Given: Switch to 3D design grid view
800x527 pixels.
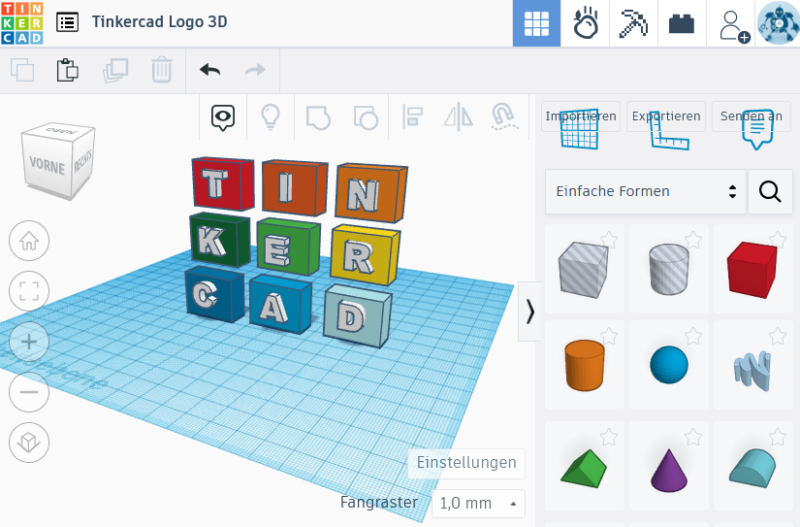Looking at the screenshot, I should pyautogui.click(x=536, y=23).
